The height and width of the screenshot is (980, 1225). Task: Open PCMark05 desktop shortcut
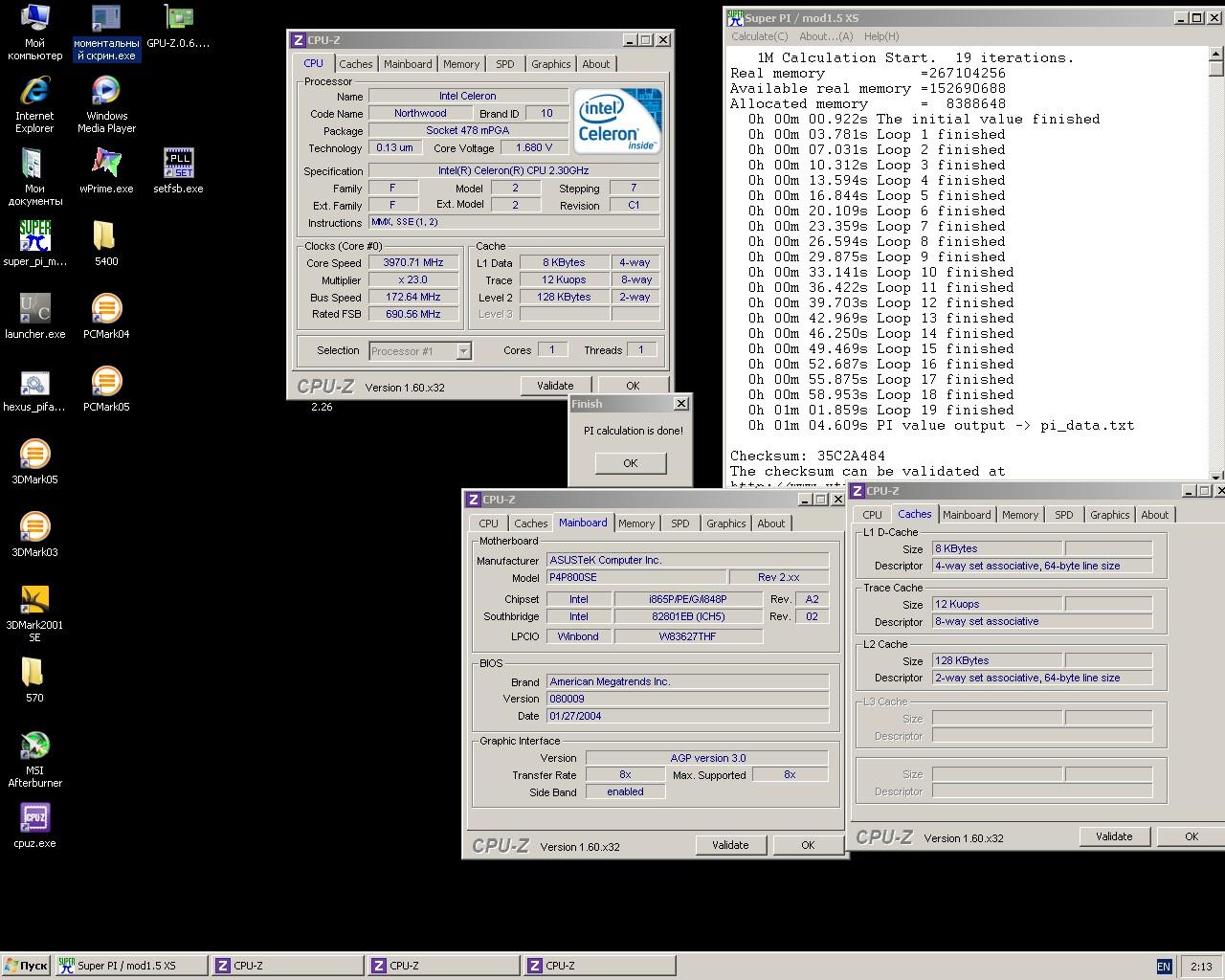106,390
